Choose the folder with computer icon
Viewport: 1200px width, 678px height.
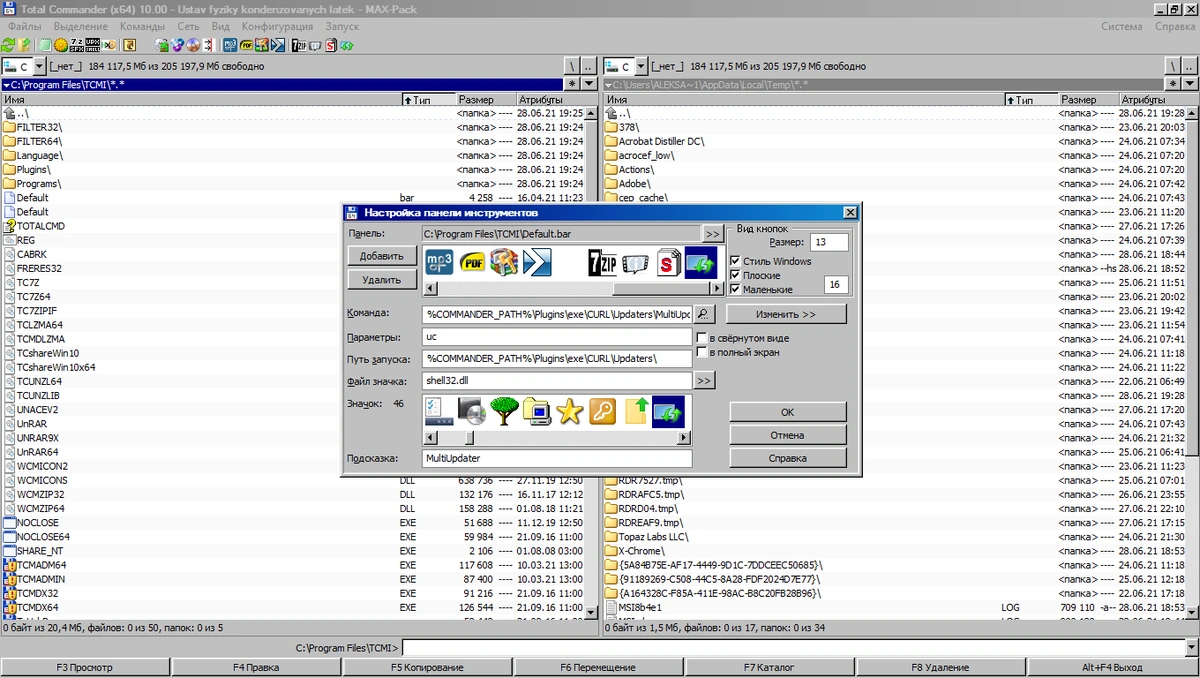click(x=537, y=411)
